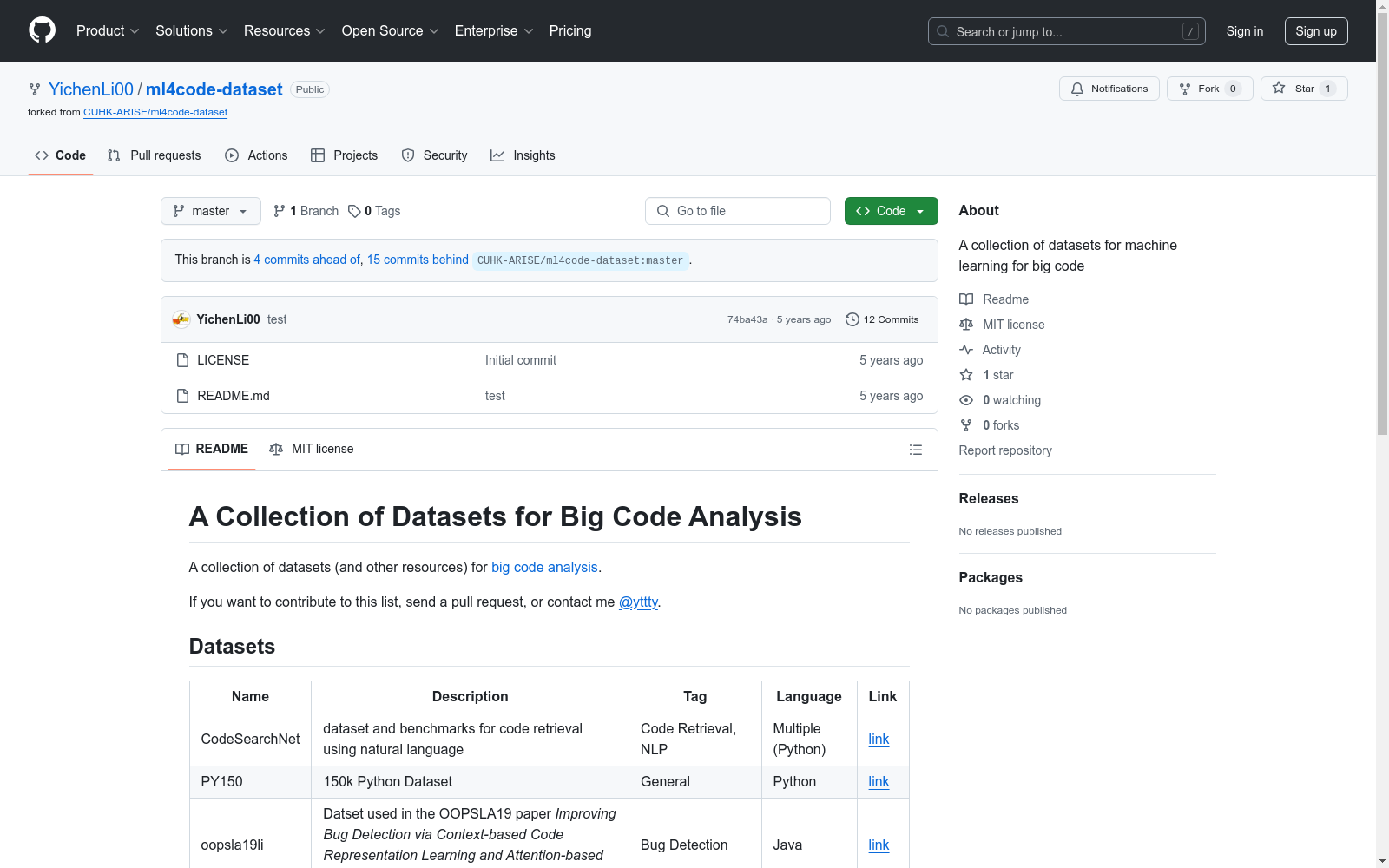1389x868 pixels.
Task: Open the ml4code-dataset repository link
Action: pos(214,89)
